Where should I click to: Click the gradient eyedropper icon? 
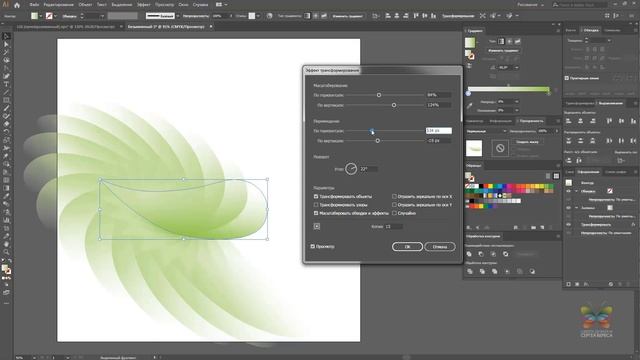coord(470,106)
